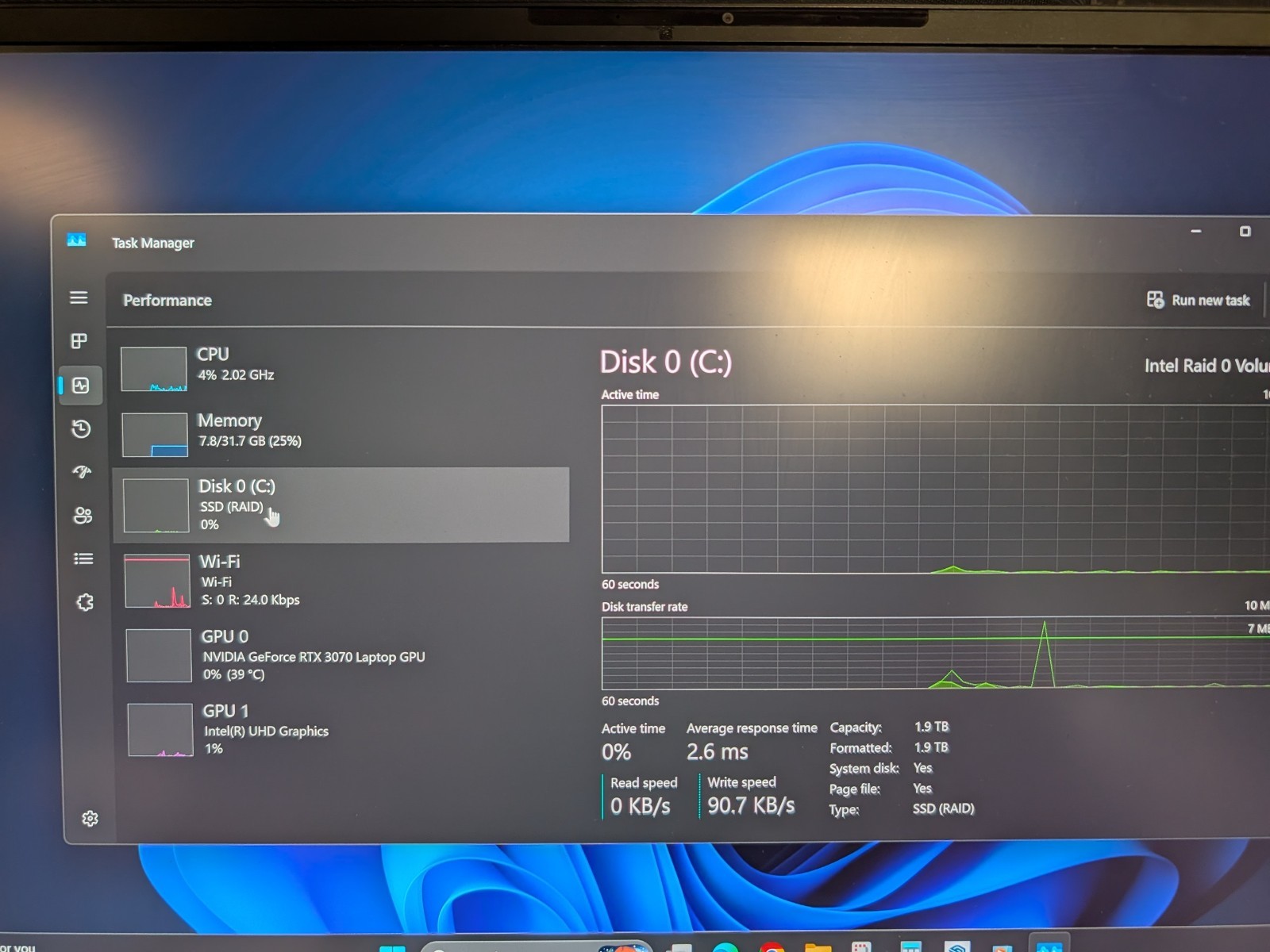Viewport: 1270px width, 952px height.
Task: Open the Startup apps sidebar icon
Action: click(x=82, y=472)
